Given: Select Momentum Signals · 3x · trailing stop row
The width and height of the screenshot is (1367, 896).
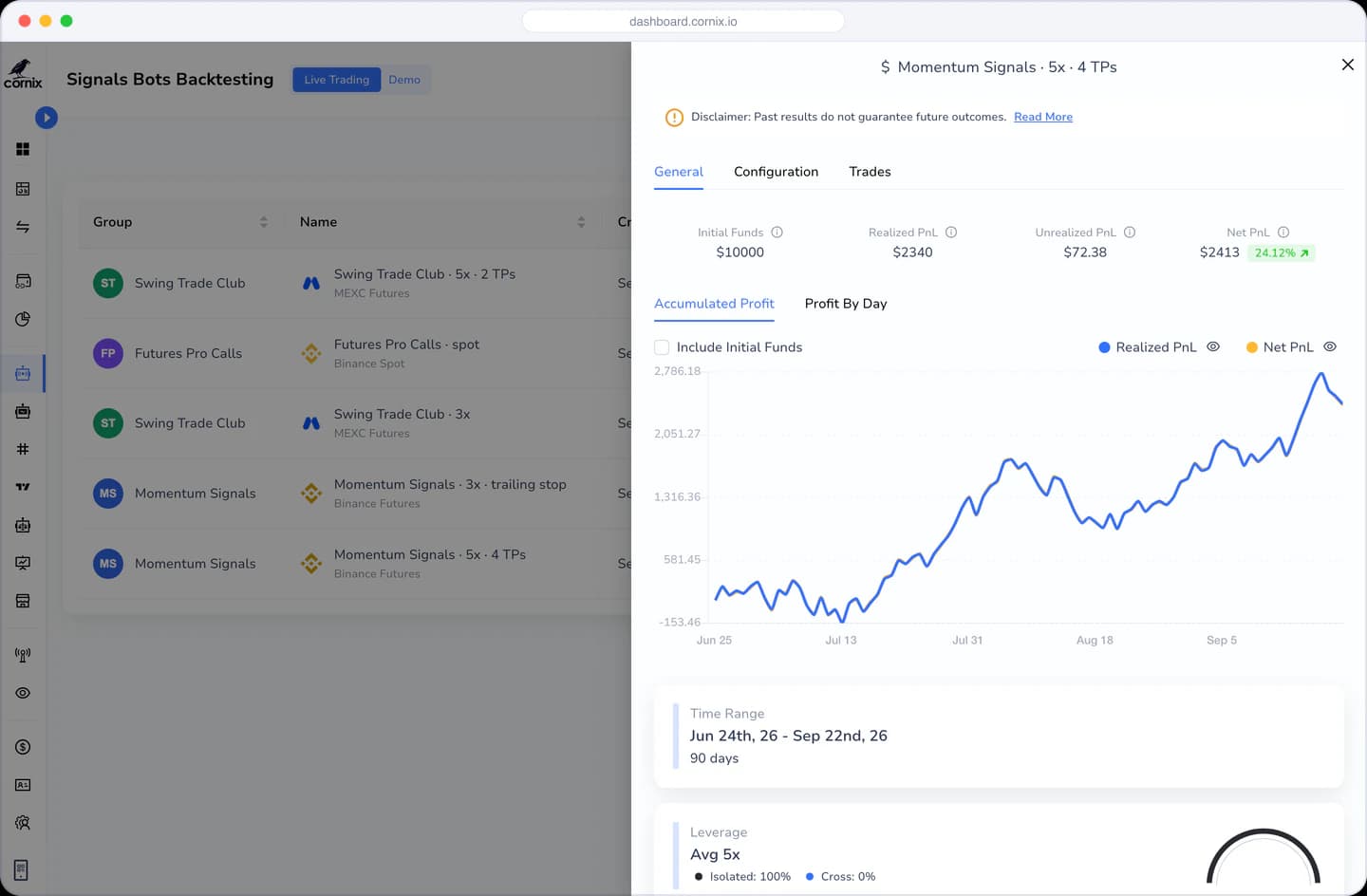Looking at the screenshot, I should [355, 494].
